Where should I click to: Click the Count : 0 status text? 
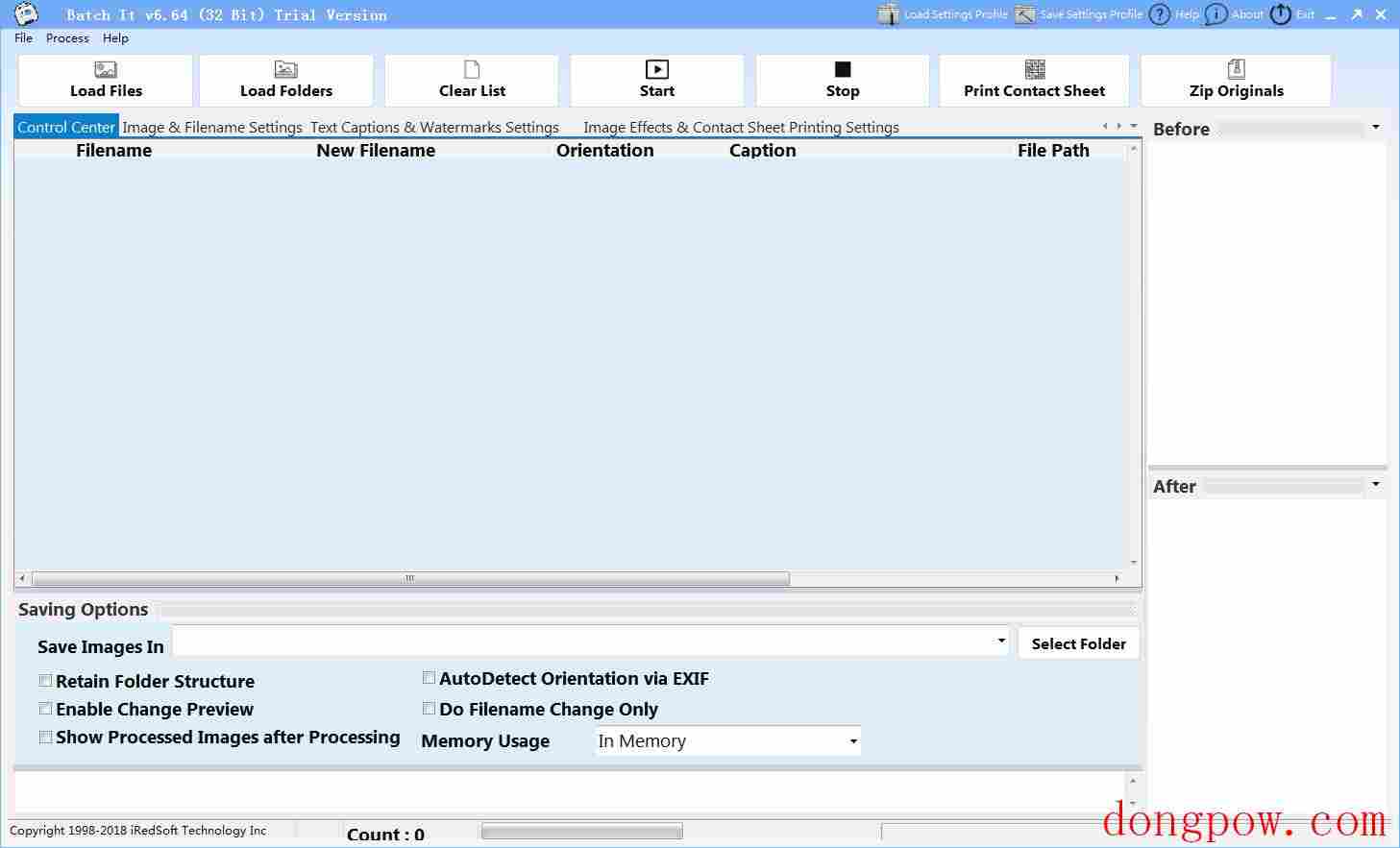coord(385,835)
